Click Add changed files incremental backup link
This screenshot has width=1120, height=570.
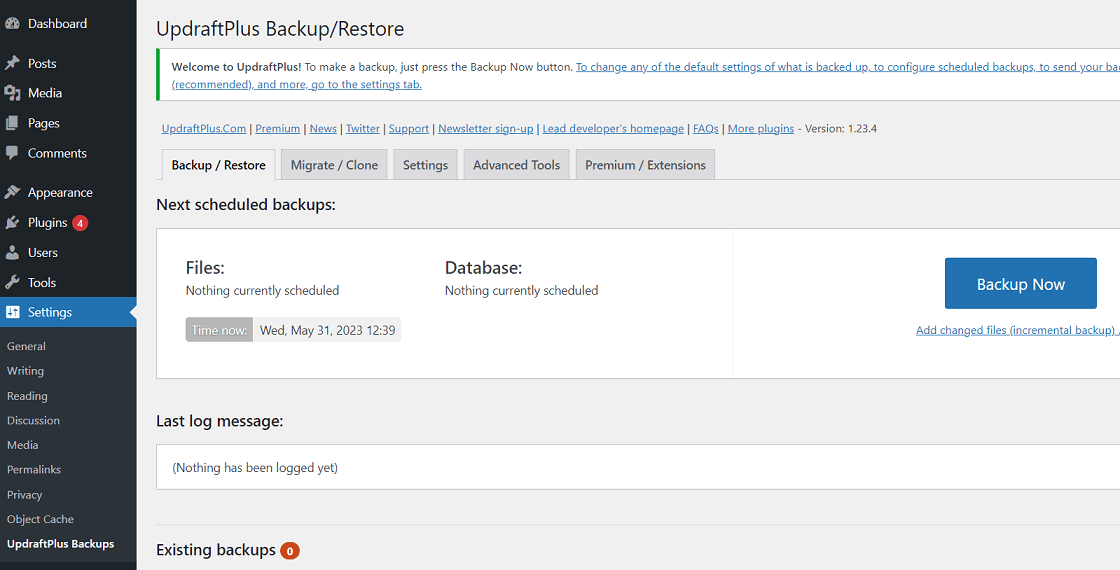pos(1017,331)
